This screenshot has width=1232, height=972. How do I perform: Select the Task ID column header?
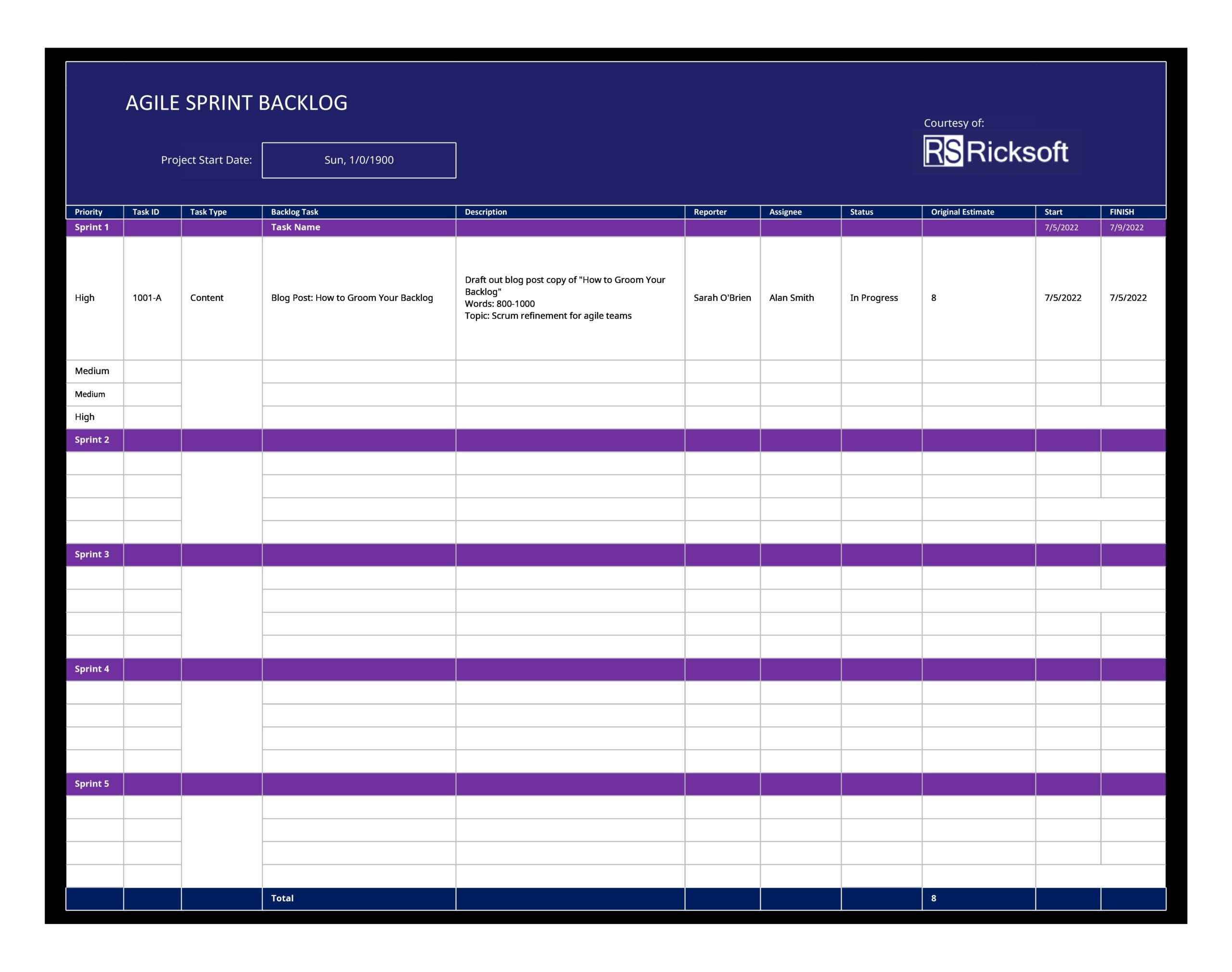click(x=146, y=212)
